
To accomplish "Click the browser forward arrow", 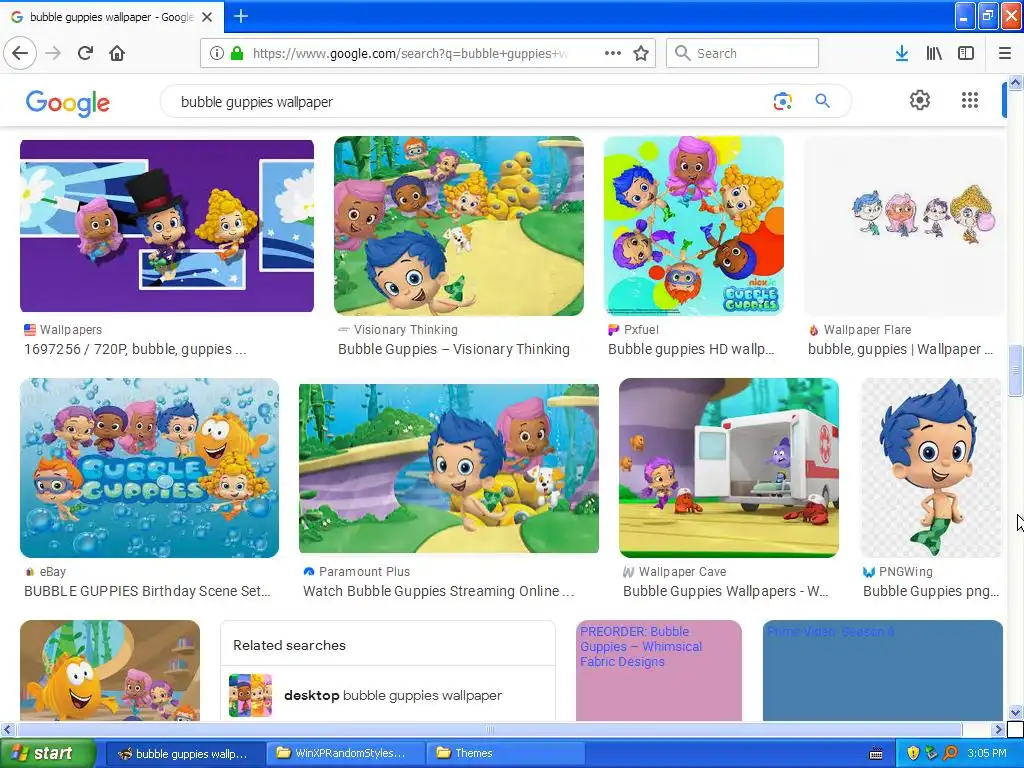I will click(x=53, y=54).
